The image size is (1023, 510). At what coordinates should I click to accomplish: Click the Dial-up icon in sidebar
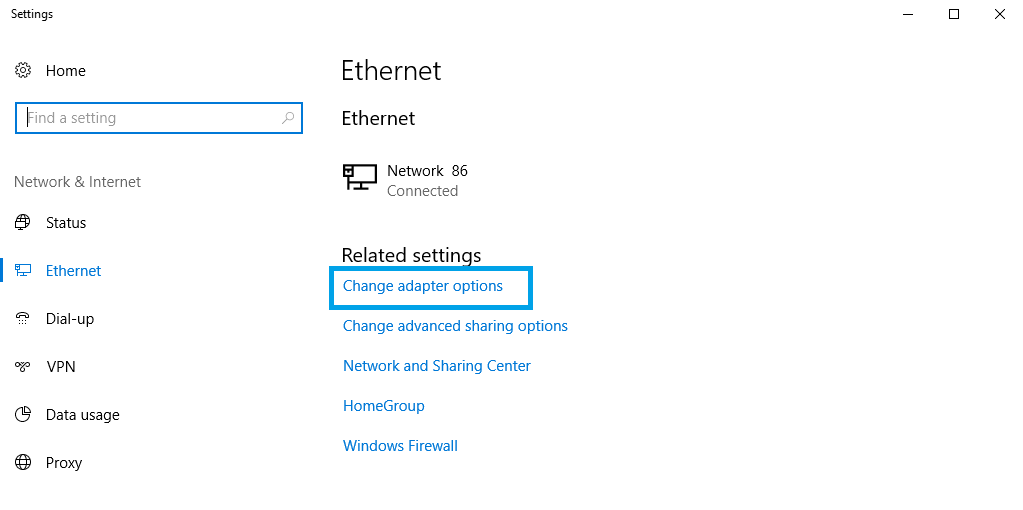(23, 319)
